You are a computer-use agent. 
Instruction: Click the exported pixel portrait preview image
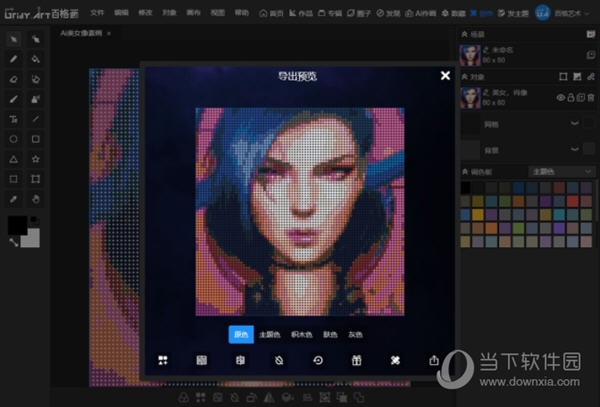(x=300, y=212)
